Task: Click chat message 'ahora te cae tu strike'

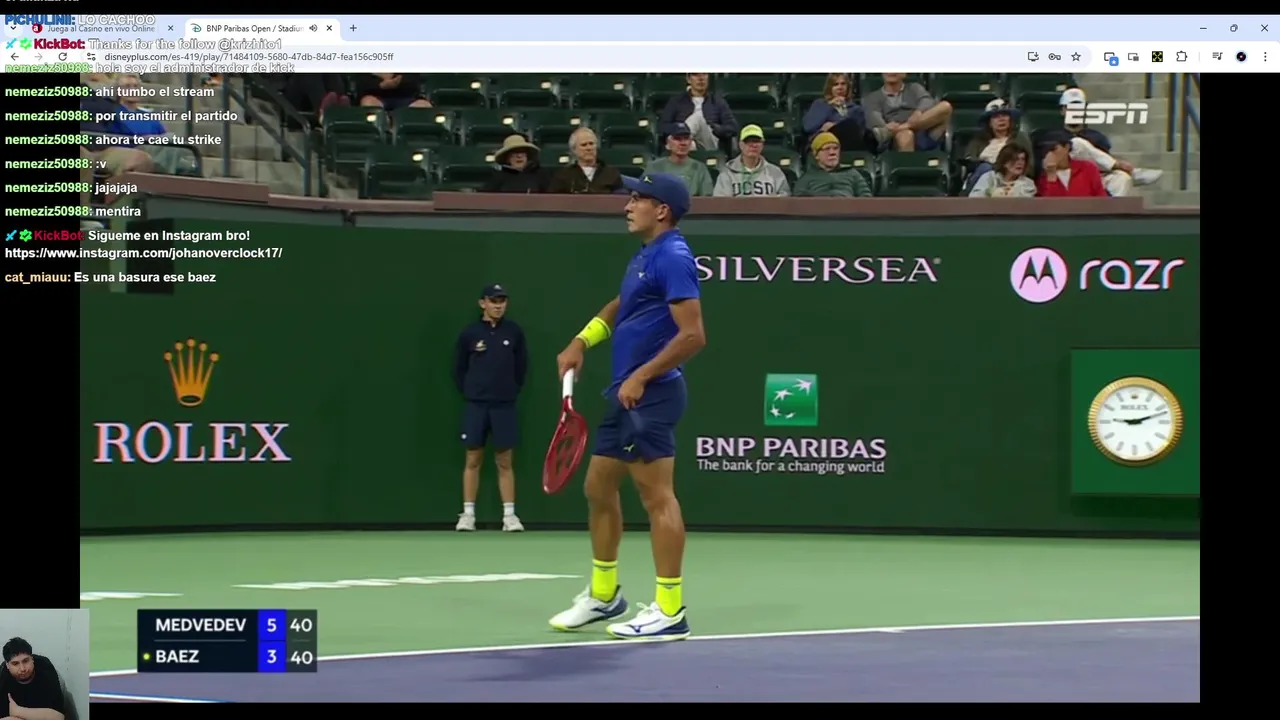Action: click(158, 140)
